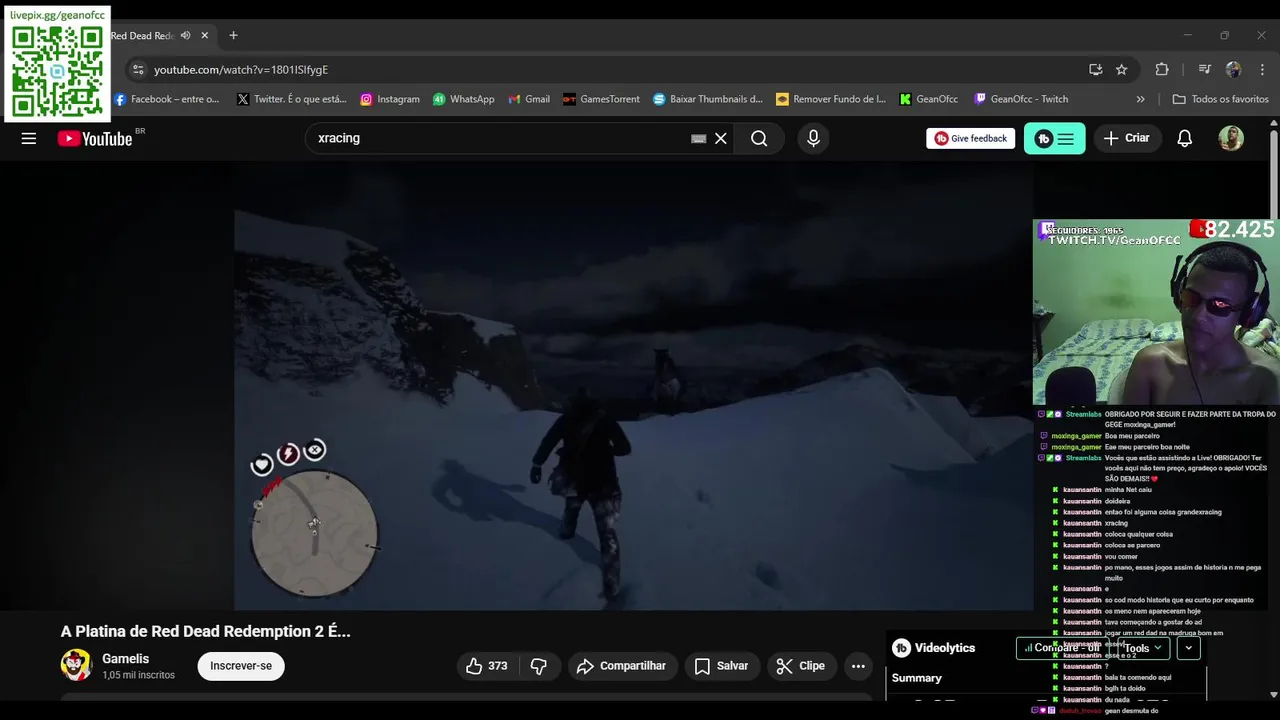Click the page scrollbar down arrow
The height and width of the screenshot is (720, 1280).
tap(1273, 694)
